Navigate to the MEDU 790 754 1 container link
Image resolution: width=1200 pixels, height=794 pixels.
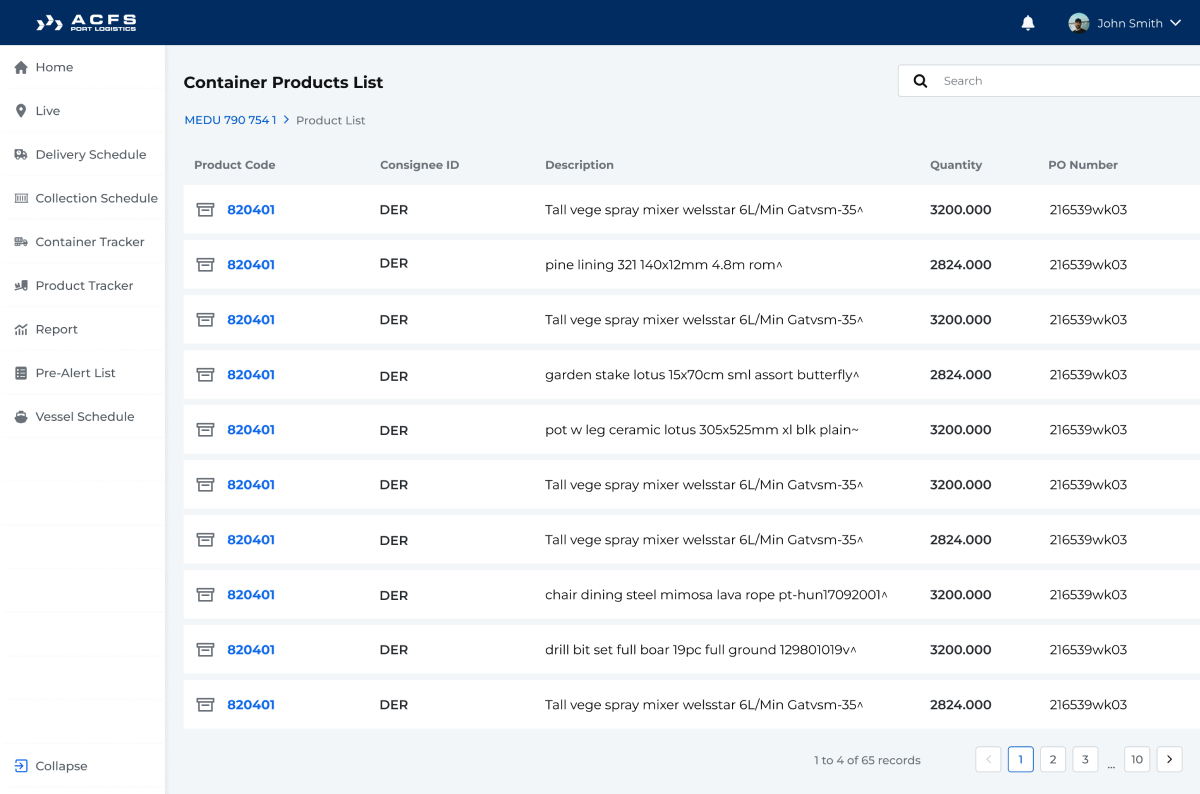pyautogui.click(x=230, y=119)
